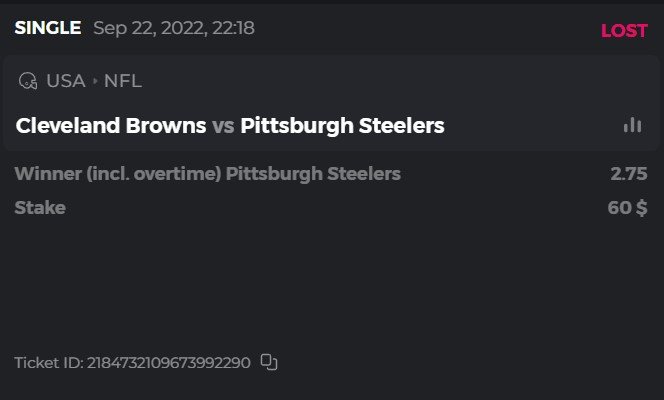Click the LOST bet status label
This screenshot has height=400, width=664.
pos(624,30)
